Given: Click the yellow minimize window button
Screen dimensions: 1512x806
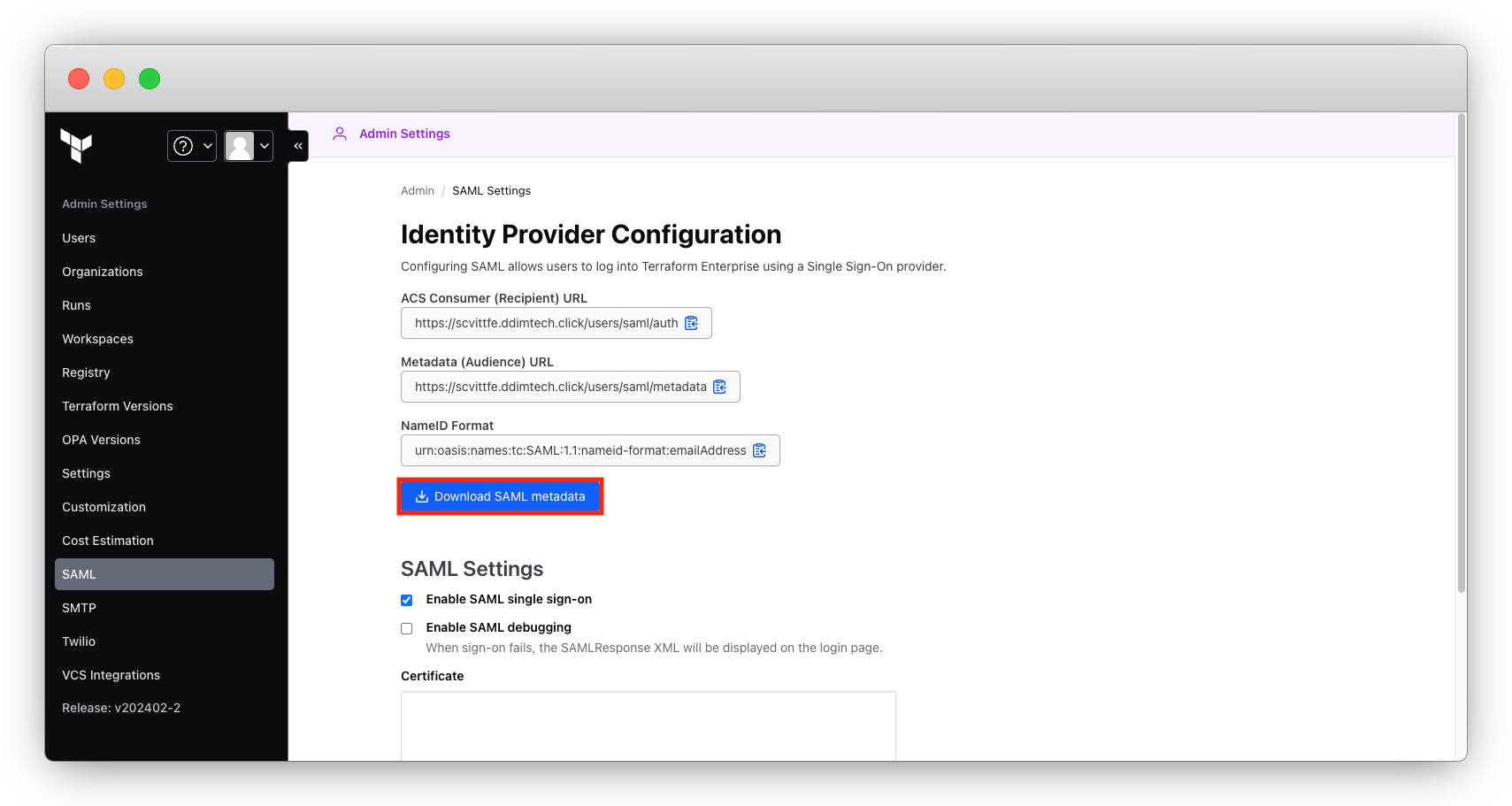Looking at the screenshot, I should (114, 79).
